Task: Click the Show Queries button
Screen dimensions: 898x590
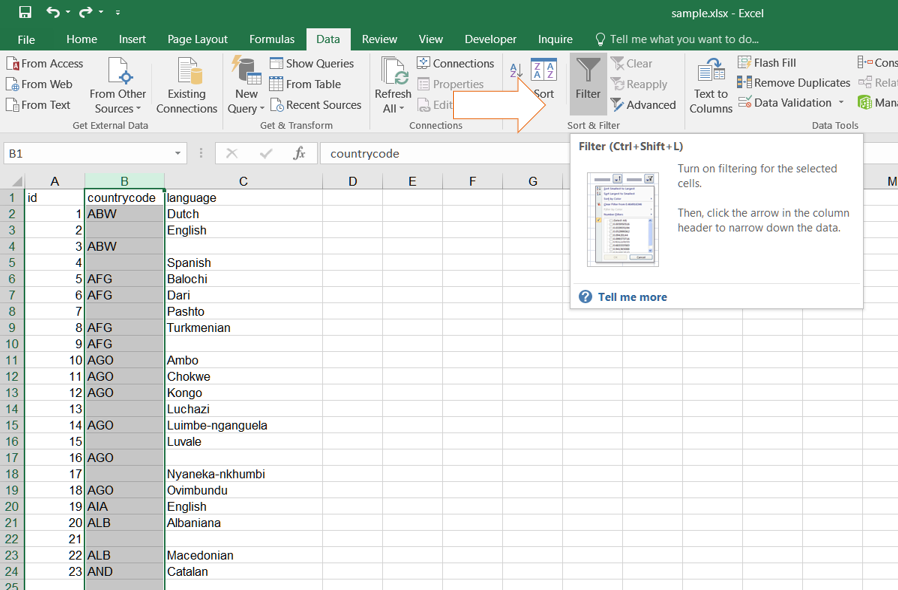Action: pyautogui.click(x=311, y=63)
